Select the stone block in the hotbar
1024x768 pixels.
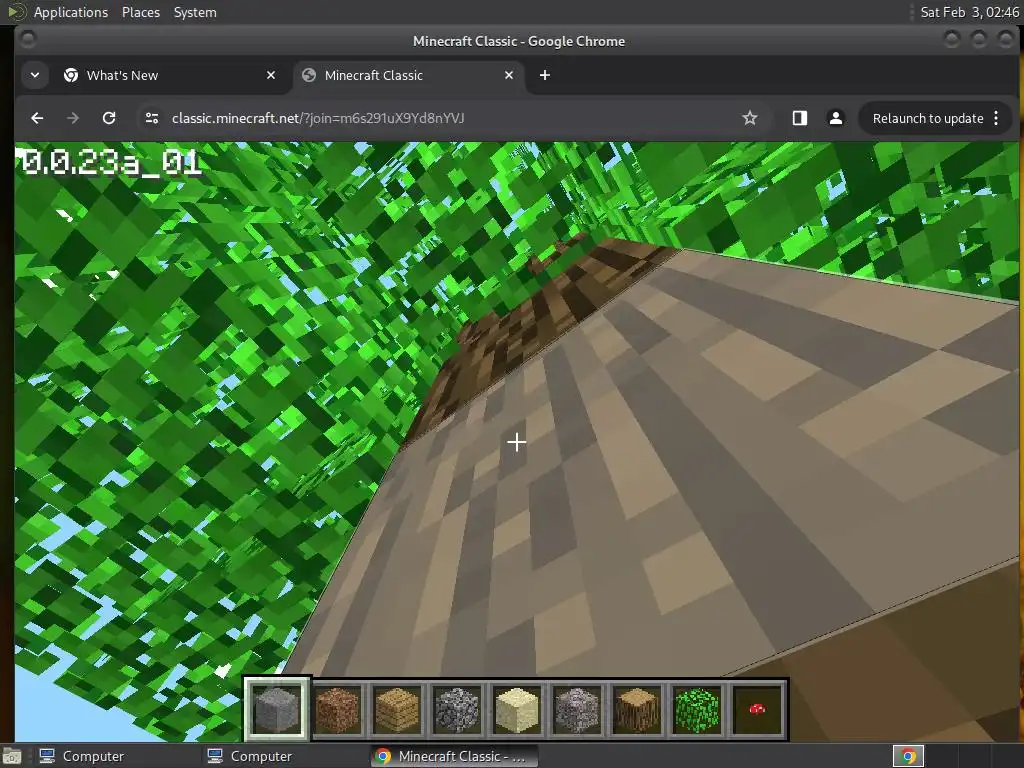(x=278, y=709)
